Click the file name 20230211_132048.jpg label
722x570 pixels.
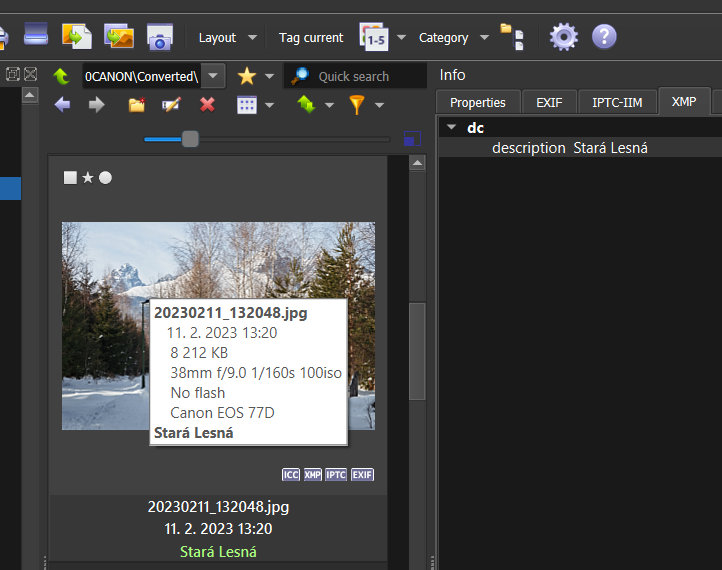pos(218,507)
